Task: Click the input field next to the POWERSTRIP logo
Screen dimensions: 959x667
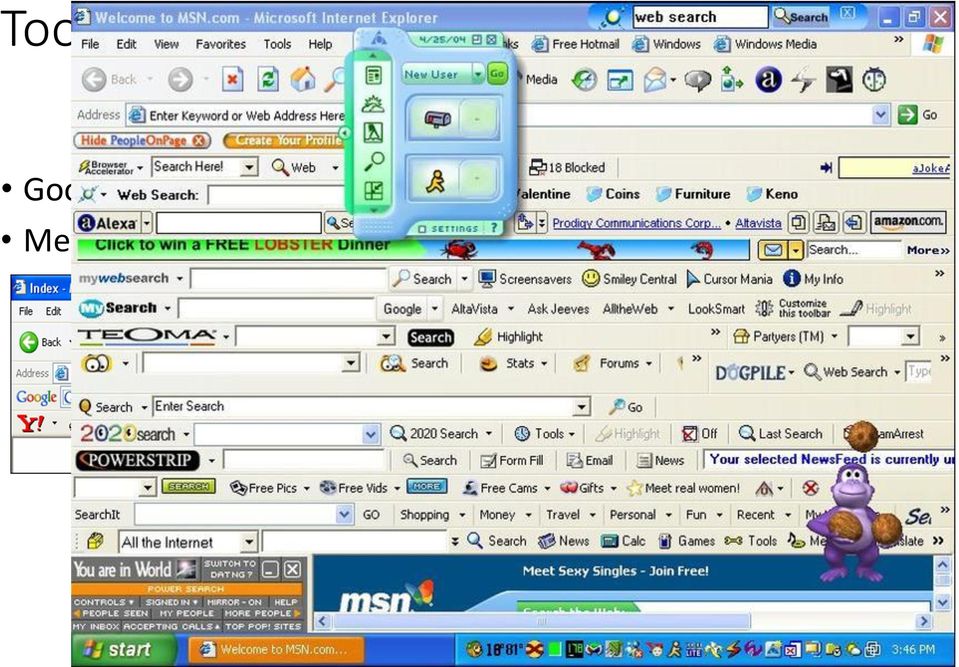Action: click(x=303, y=460)
